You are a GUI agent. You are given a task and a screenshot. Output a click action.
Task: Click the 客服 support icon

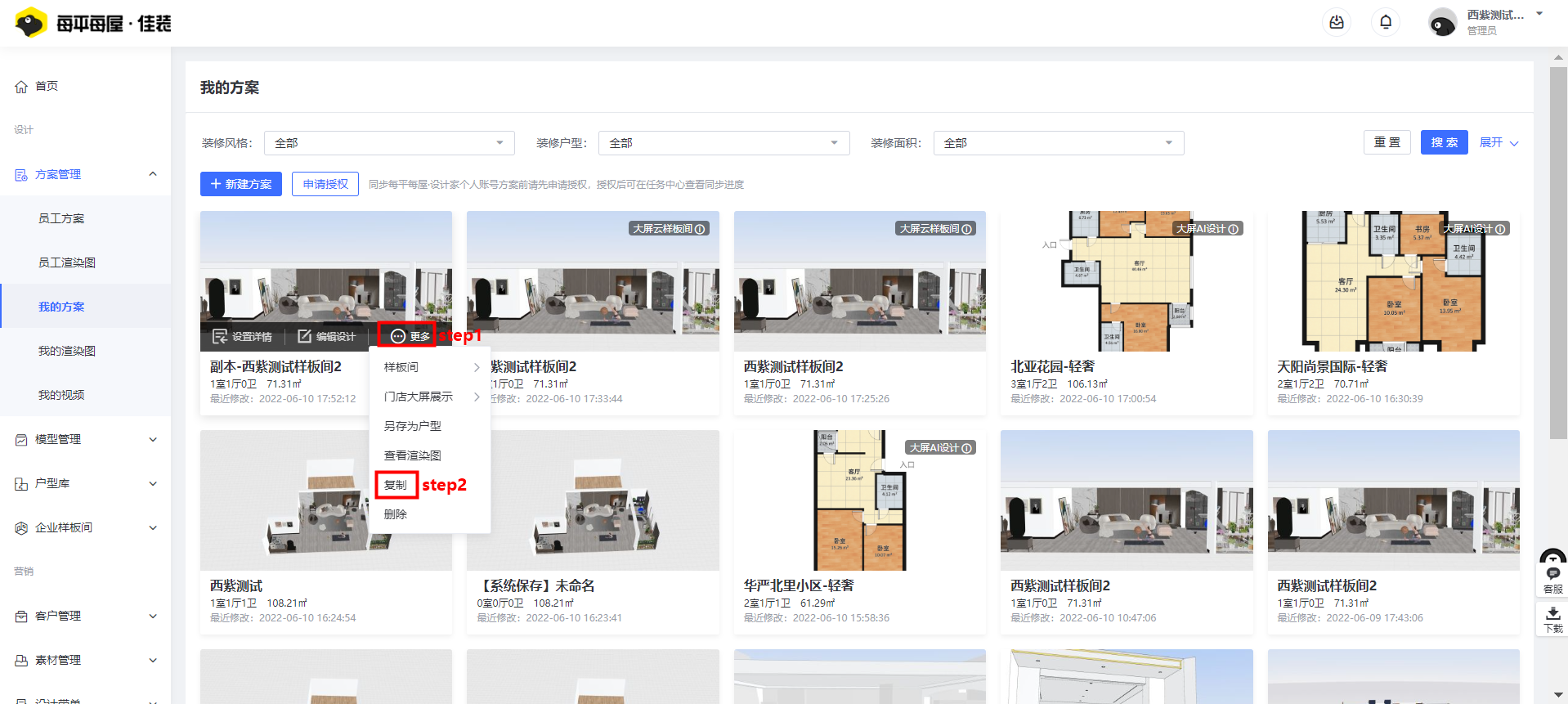[x=1552, y=580]
